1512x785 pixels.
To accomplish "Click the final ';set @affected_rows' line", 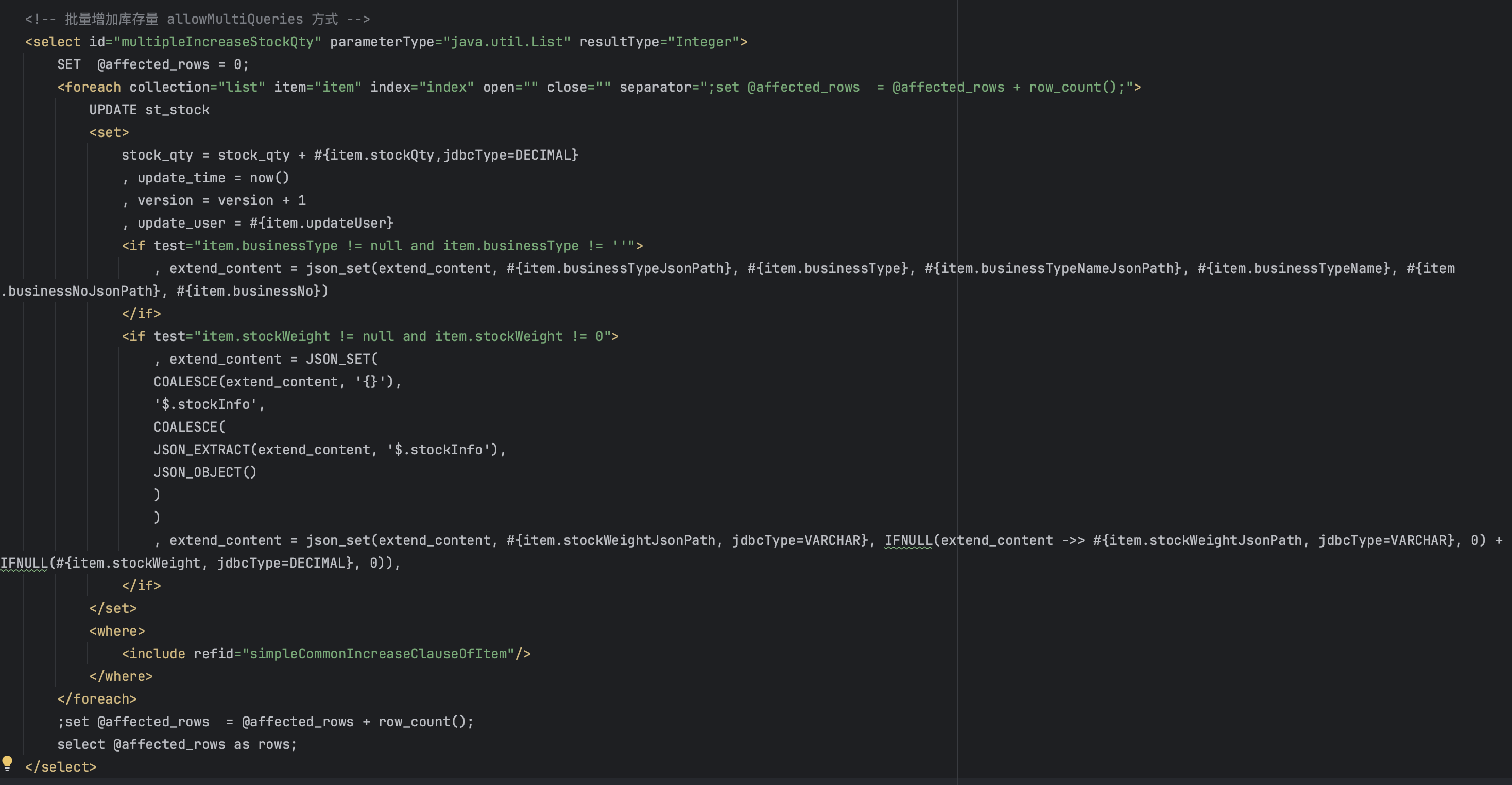I will [x=265, y=722].
